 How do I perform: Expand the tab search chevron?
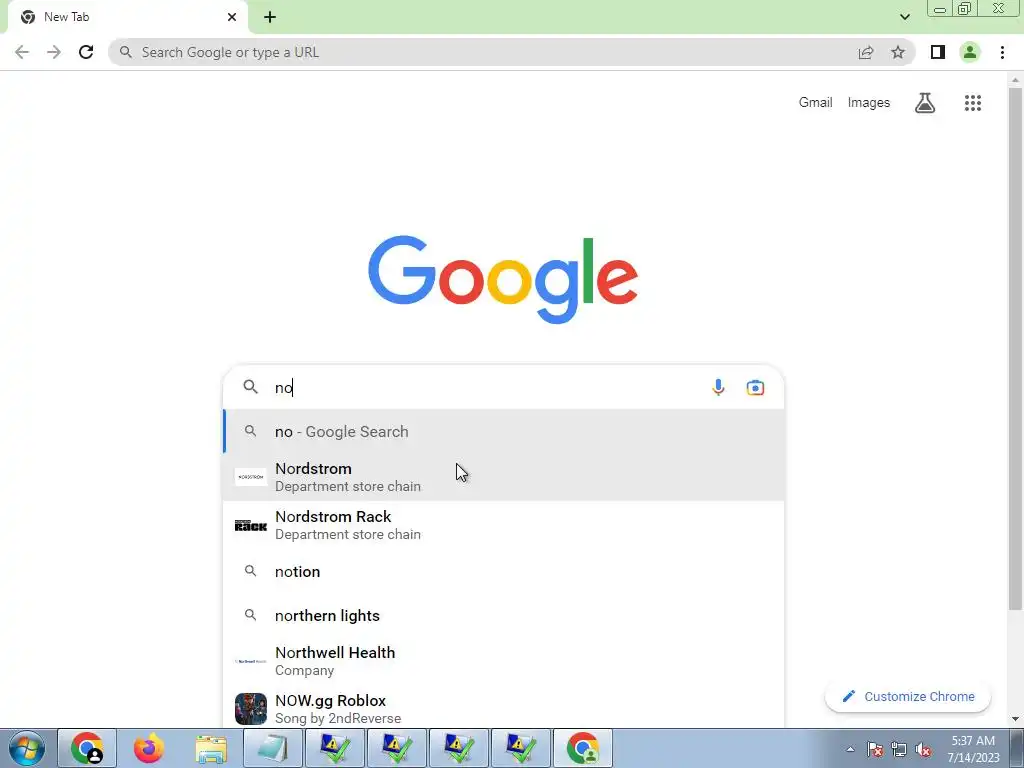[x=904, y=17]
